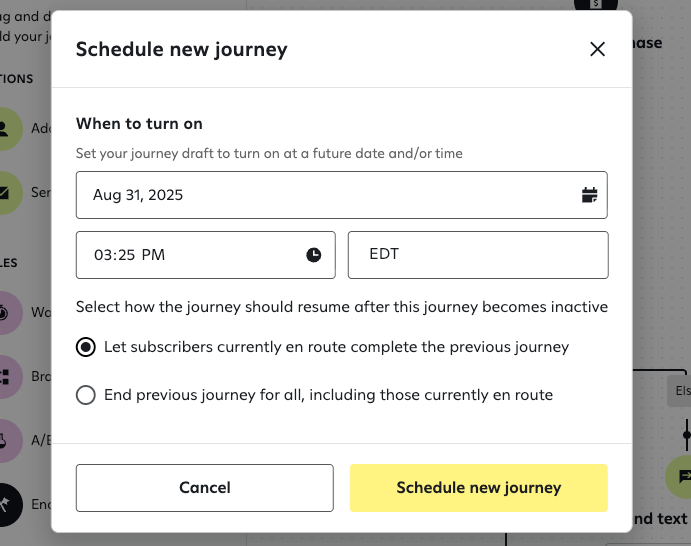
Task: Open the EDT timezone dropdown
Action: click(478, 255)
